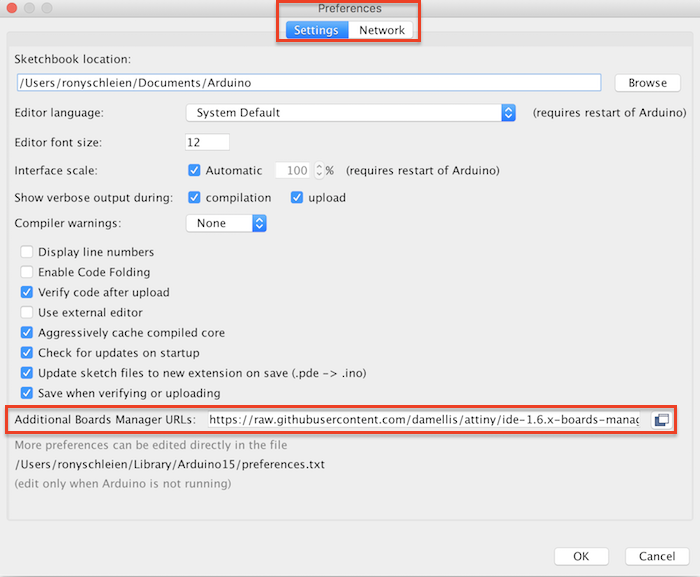Close the Preferences window with the red button

[12, 8]
